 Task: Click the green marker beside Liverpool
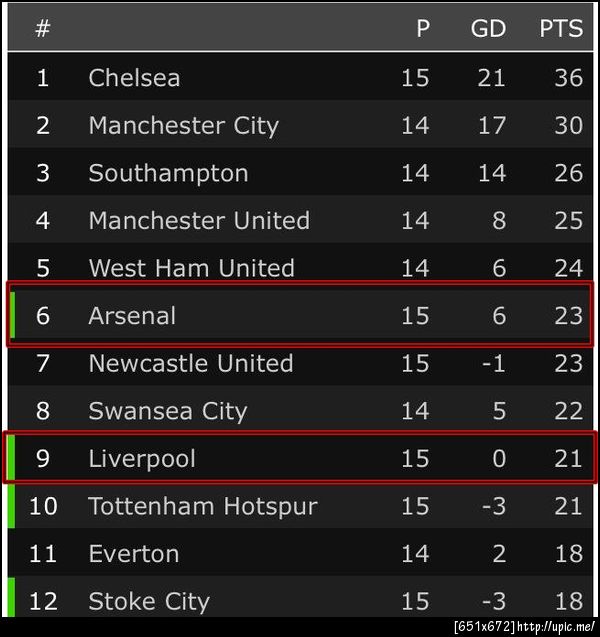10,459
